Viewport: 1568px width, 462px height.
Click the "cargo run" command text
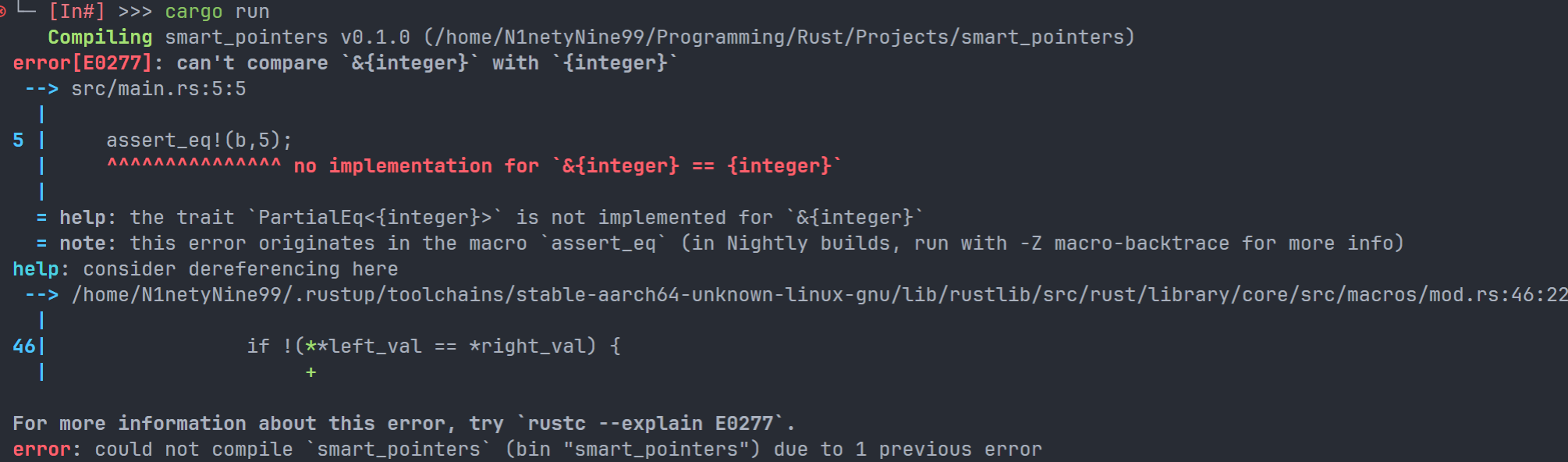coord(217,12)
